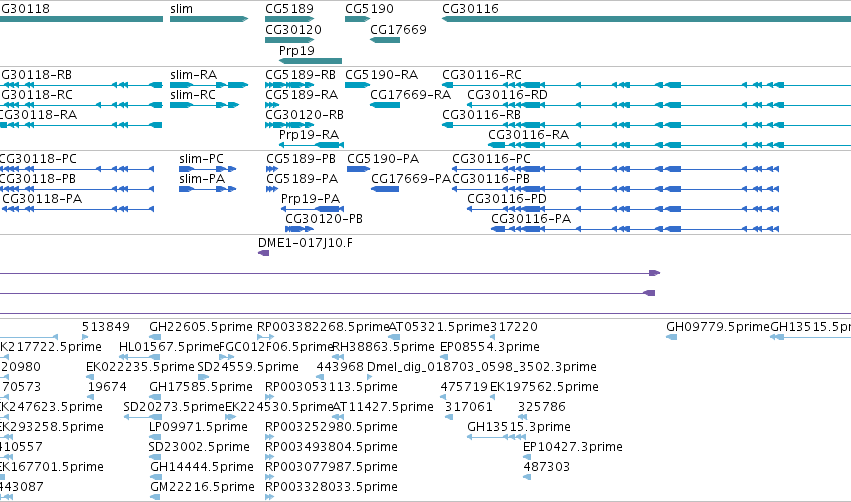Click the CG5190-PA protein label
The width and height of the screenshot is (851, 502).
point(383,159)
